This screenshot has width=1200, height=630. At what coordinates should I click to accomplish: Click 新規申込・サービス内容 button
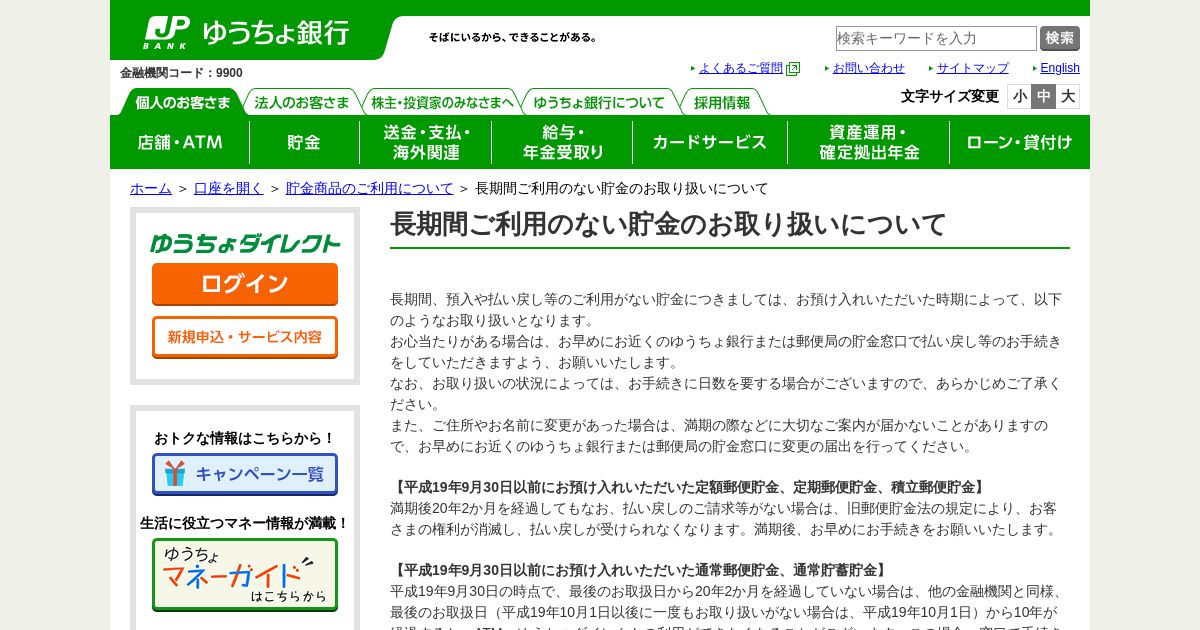(x=245, y=337)
